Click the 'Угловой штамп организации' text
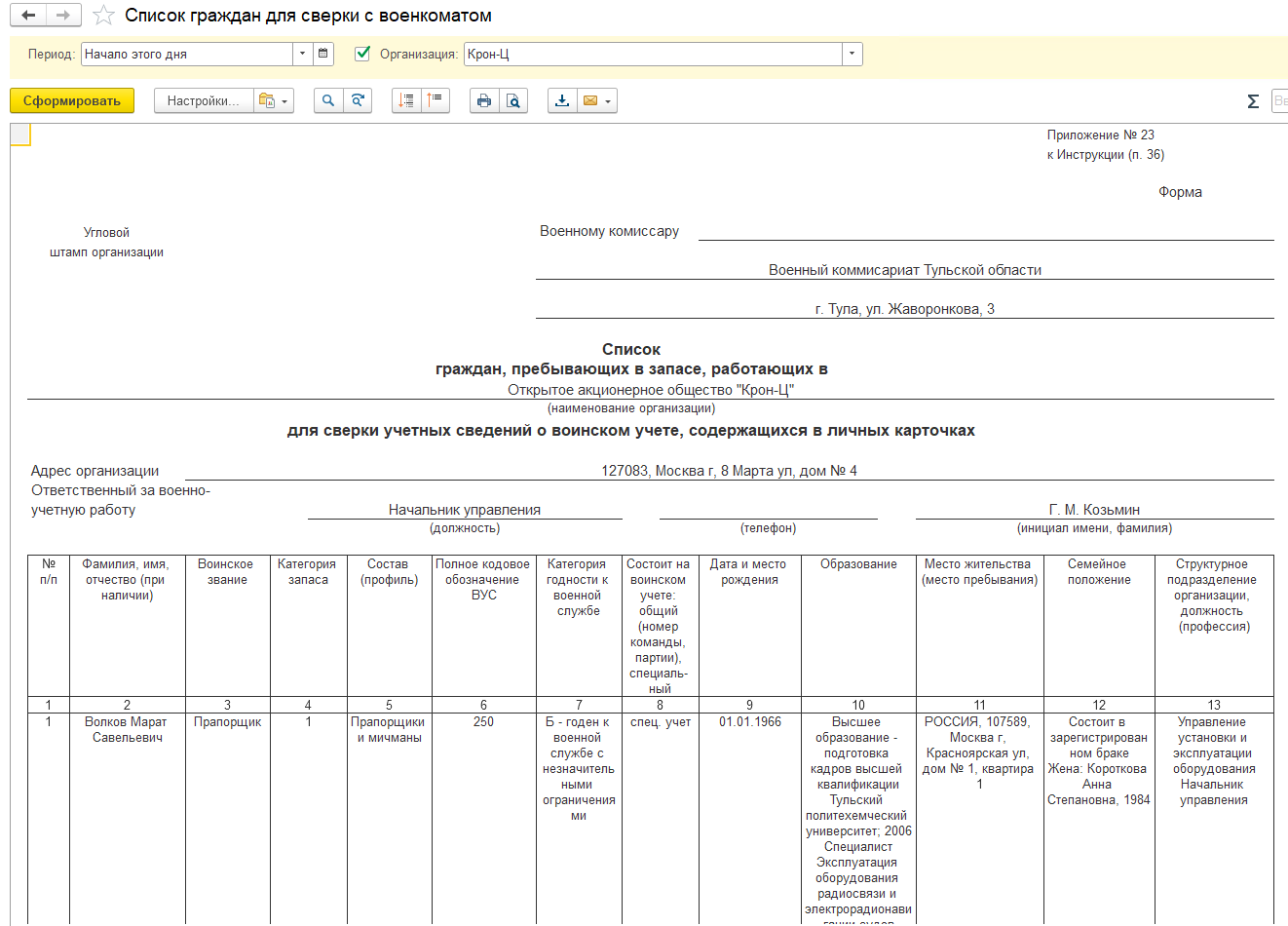 coord(106,243)
